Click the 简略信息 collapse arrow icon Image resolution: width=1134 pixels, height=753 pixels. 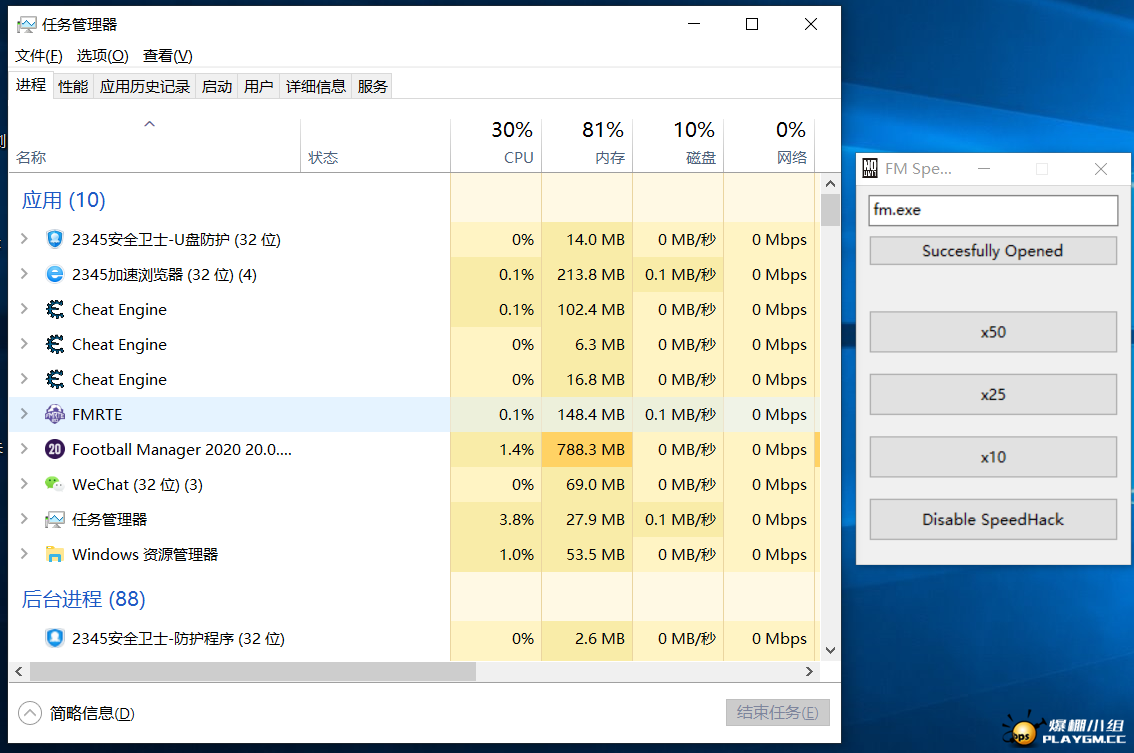(x=30, y=713)
